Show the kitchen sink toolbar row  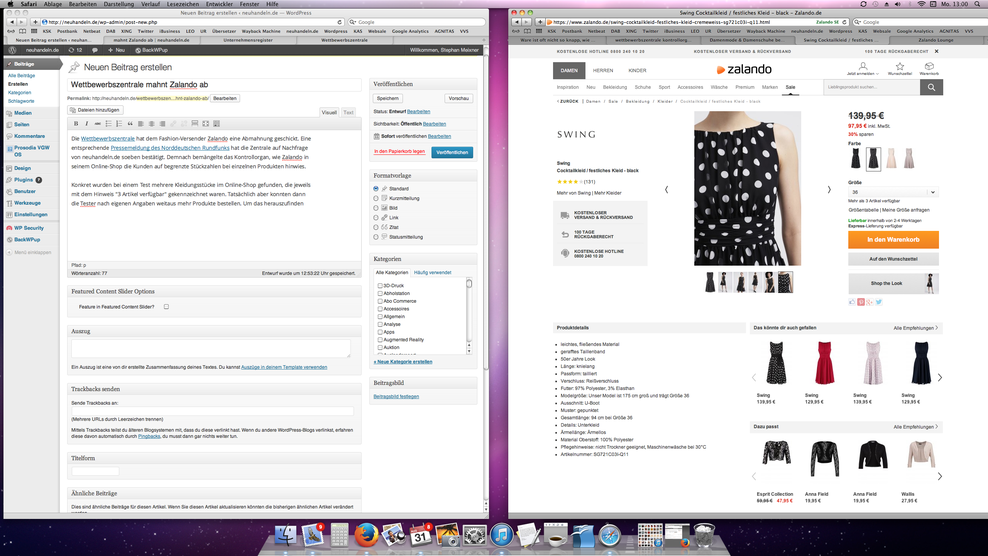point(216,124)
